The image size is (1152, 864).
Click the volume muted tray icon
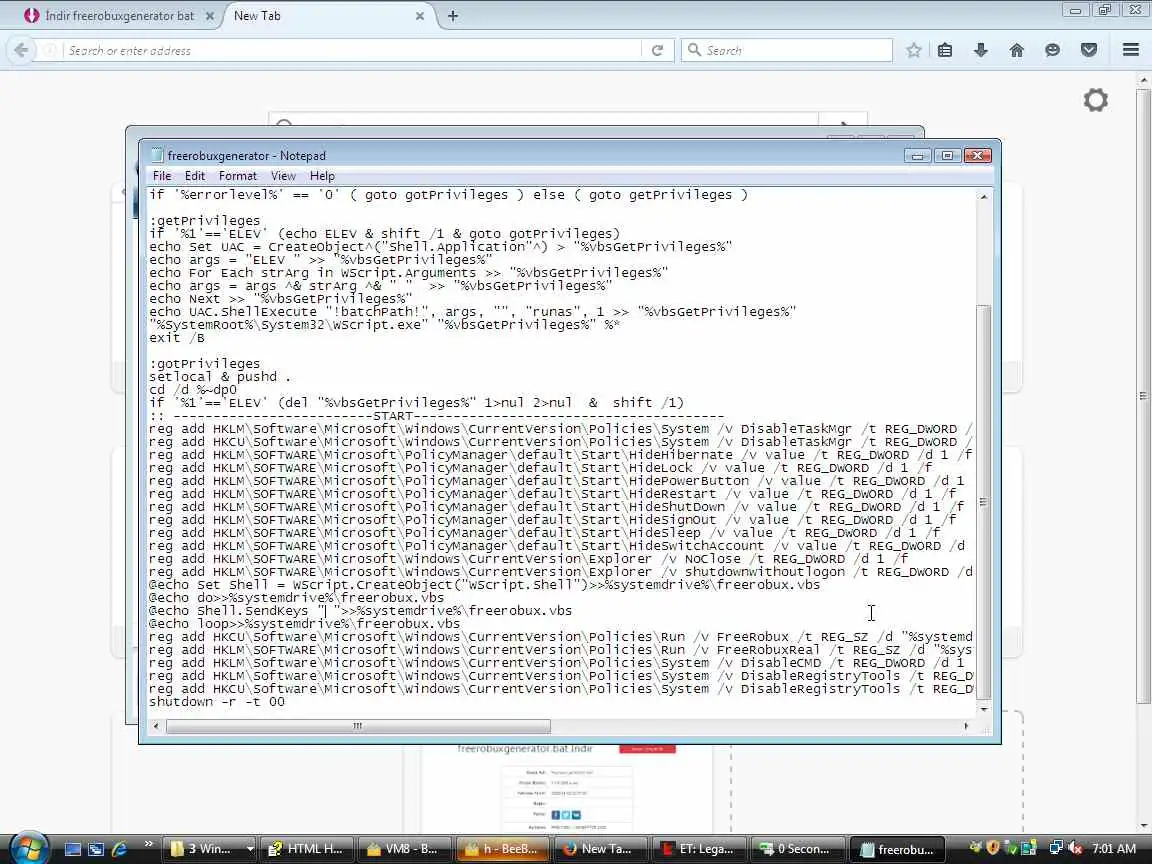pyautogui.click(x=1074, y=849)
